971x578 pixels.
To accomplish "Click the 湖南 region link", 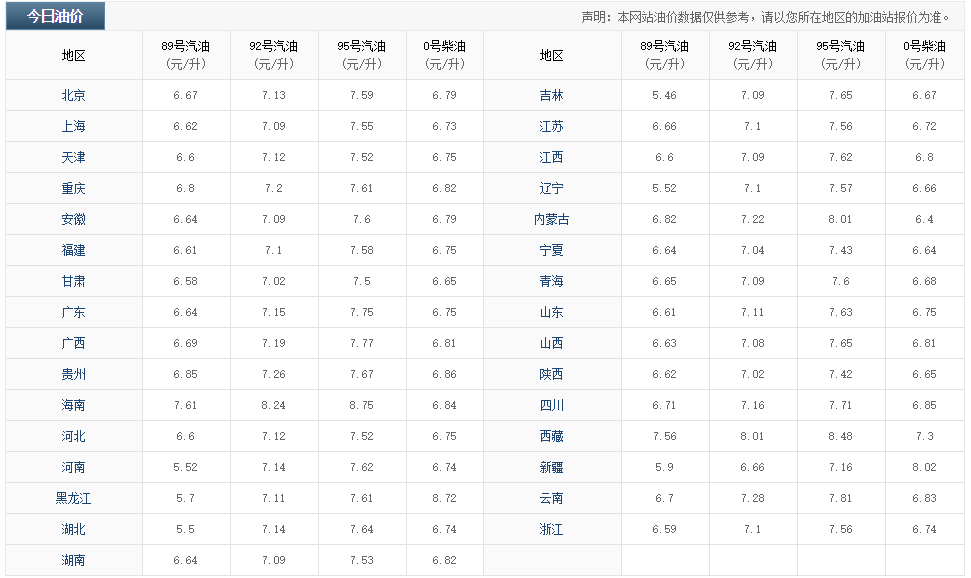I will click(73, 561).
